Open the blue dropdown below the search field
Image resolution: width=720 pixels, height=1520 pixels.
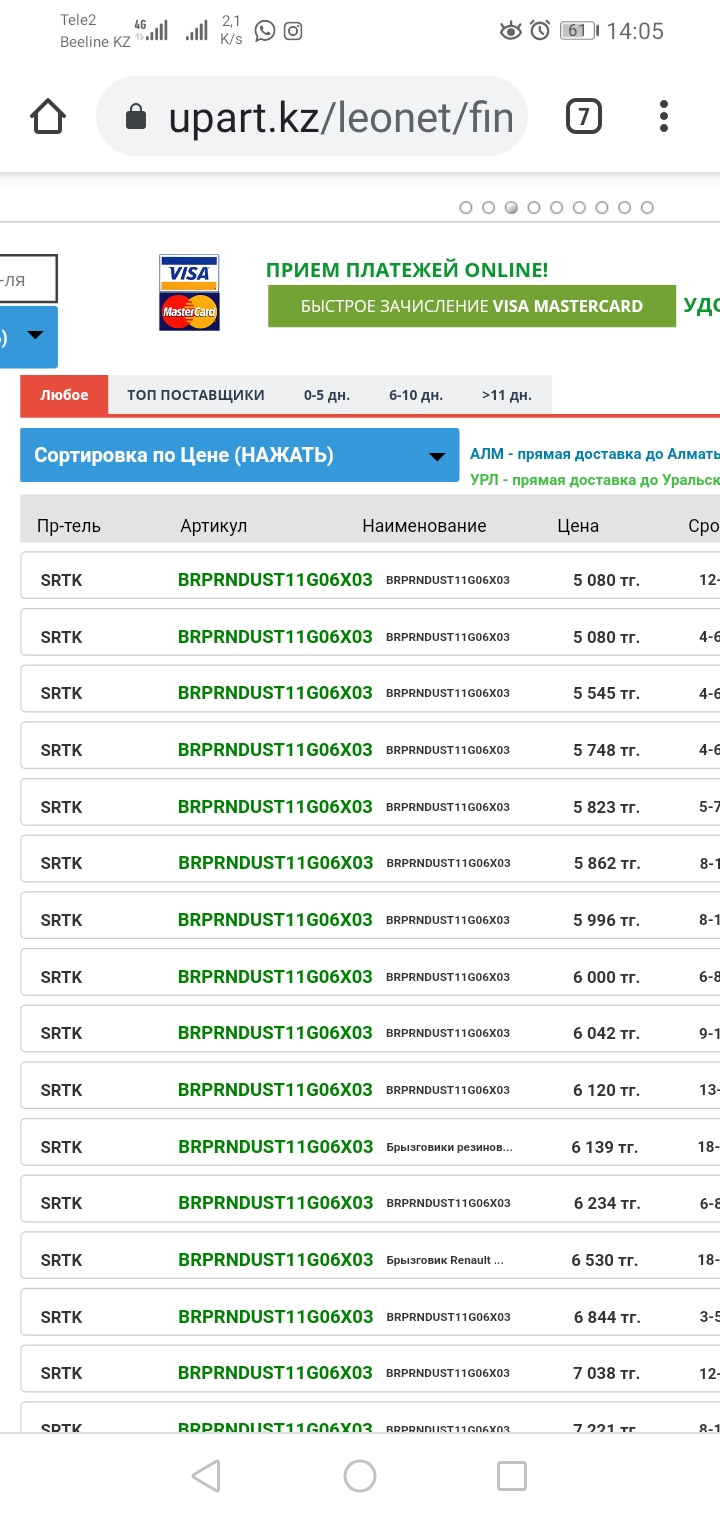[x=29, y=337]
